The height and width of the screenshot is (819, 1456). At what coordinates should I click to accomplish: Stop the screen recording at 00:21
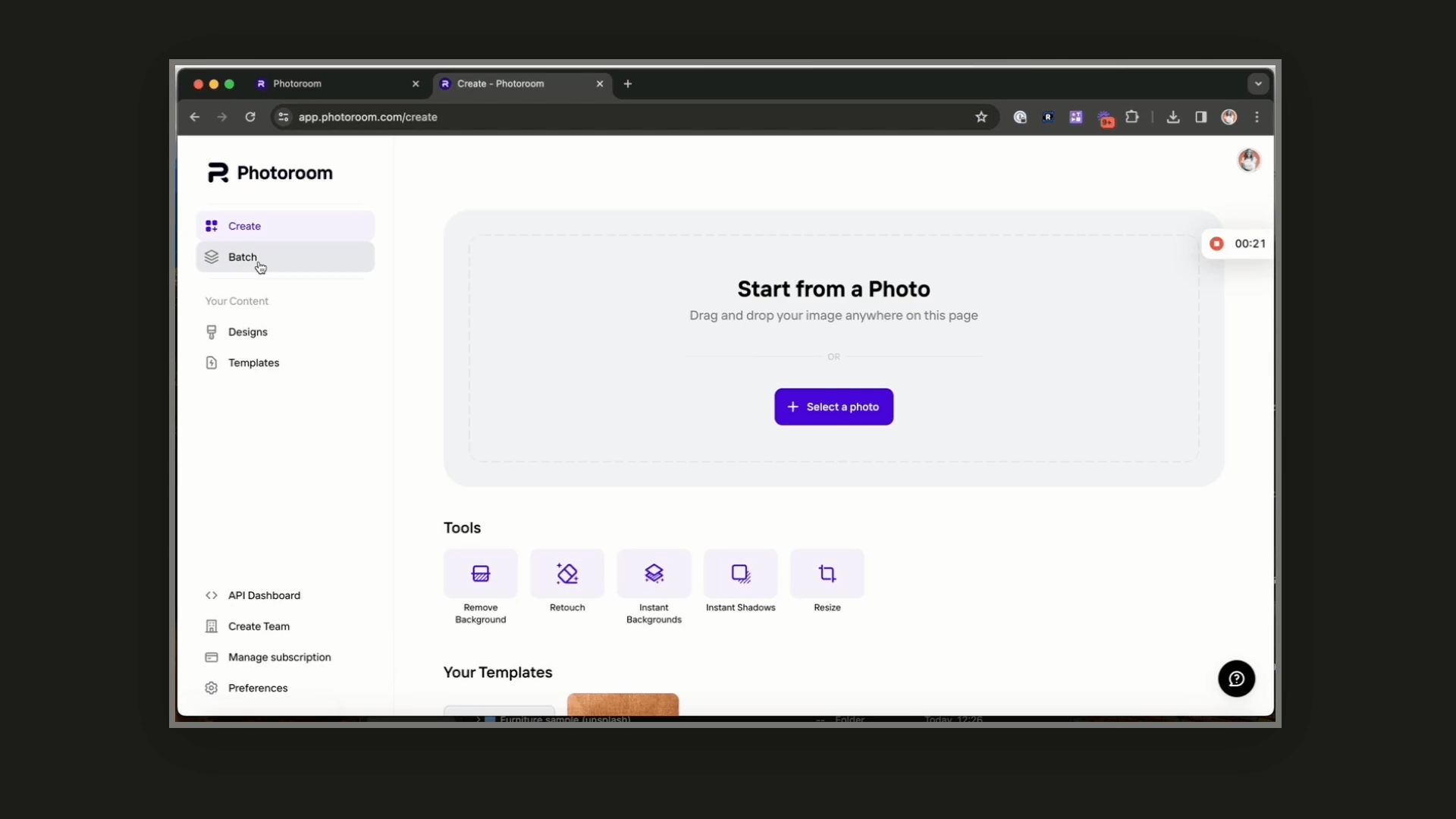[x=1216, y=243]
